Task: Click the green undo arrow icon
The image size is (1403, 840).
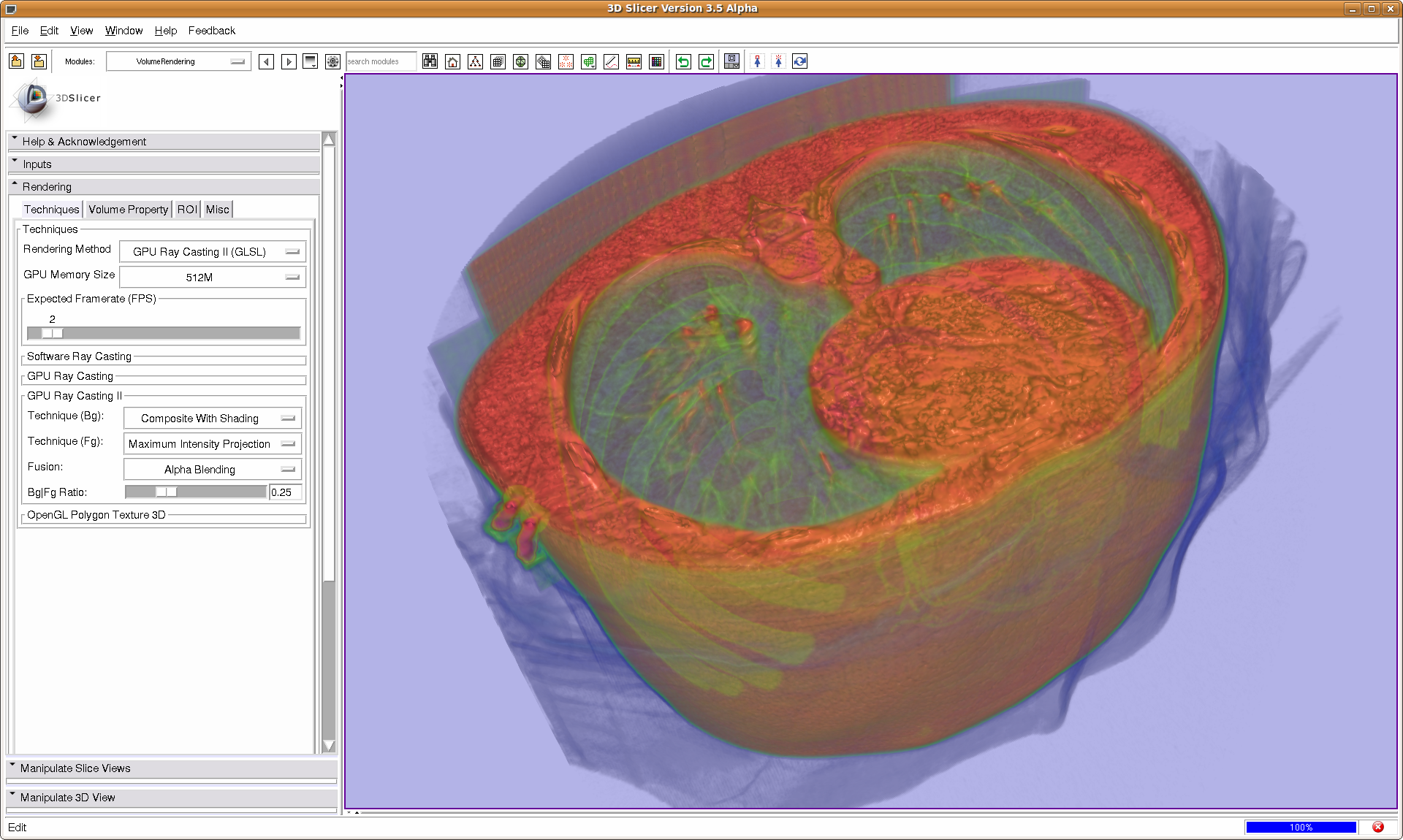Action: click(683, 61)
